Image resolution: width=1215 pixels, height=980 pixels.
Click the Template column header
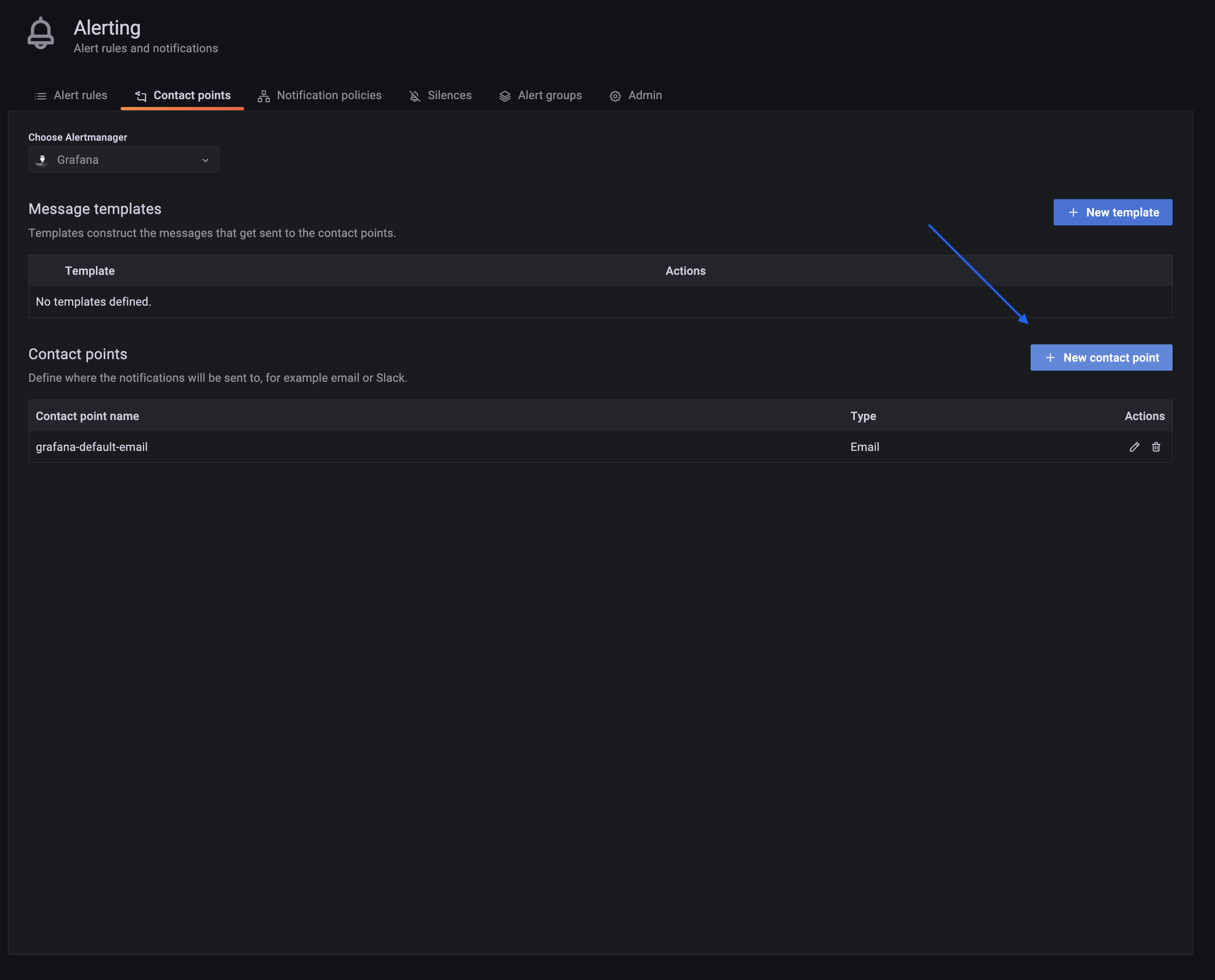point(90,271)
